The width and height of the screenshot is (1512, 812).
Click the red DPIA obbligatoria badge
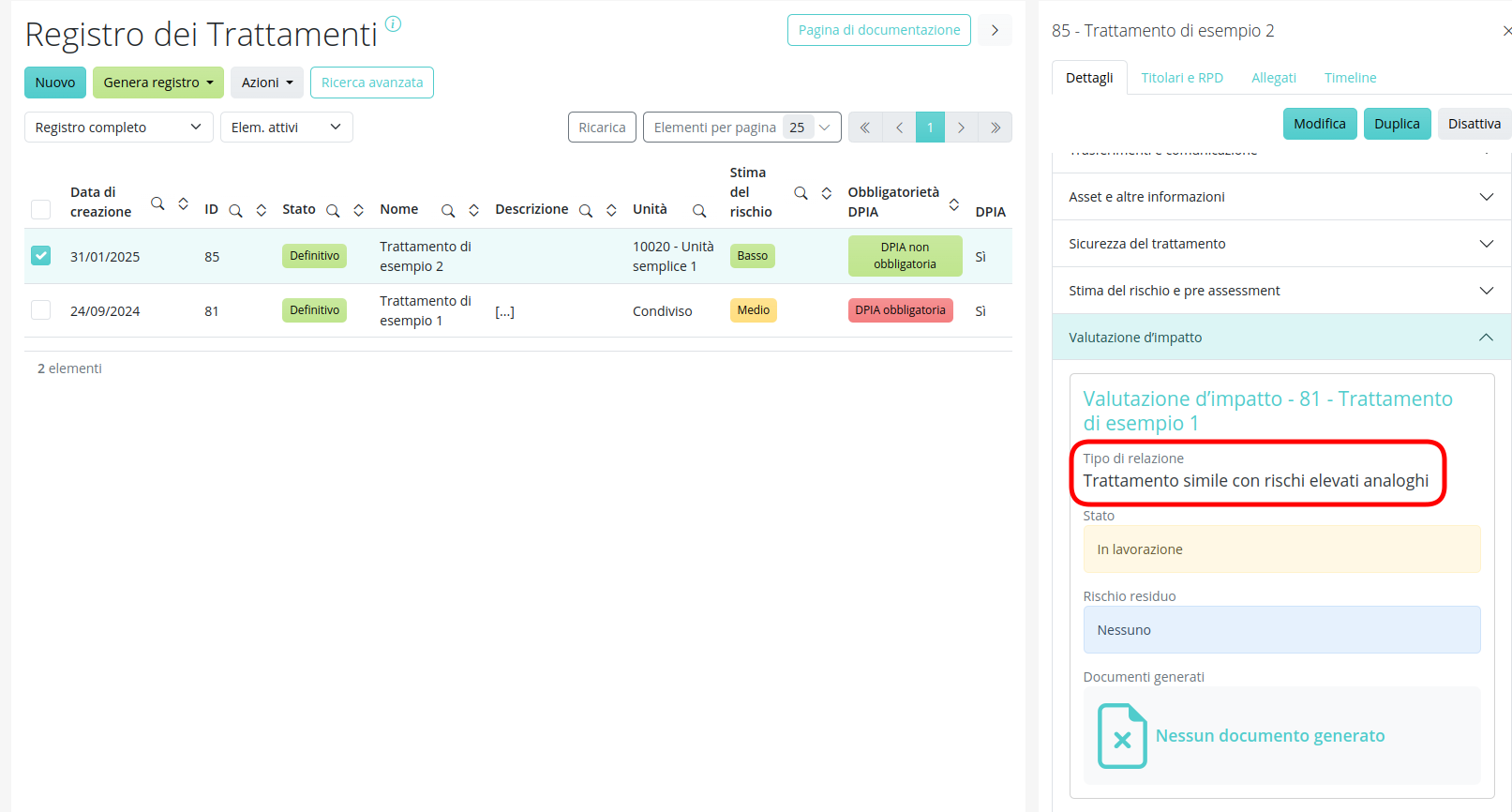(x=901, y=310)
